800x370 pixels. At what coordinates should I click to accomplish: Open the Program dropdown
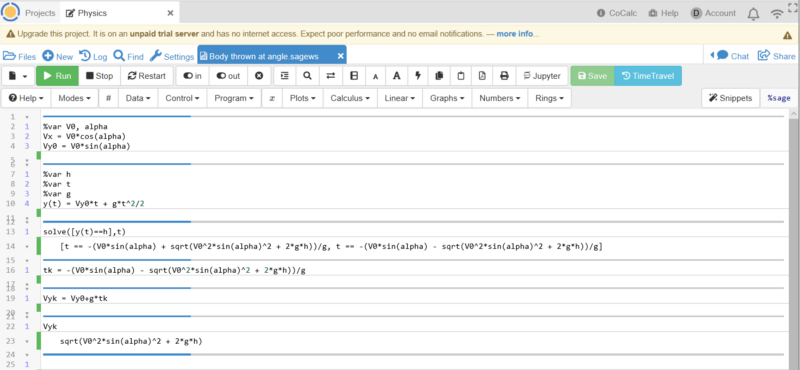coord(234,98)
